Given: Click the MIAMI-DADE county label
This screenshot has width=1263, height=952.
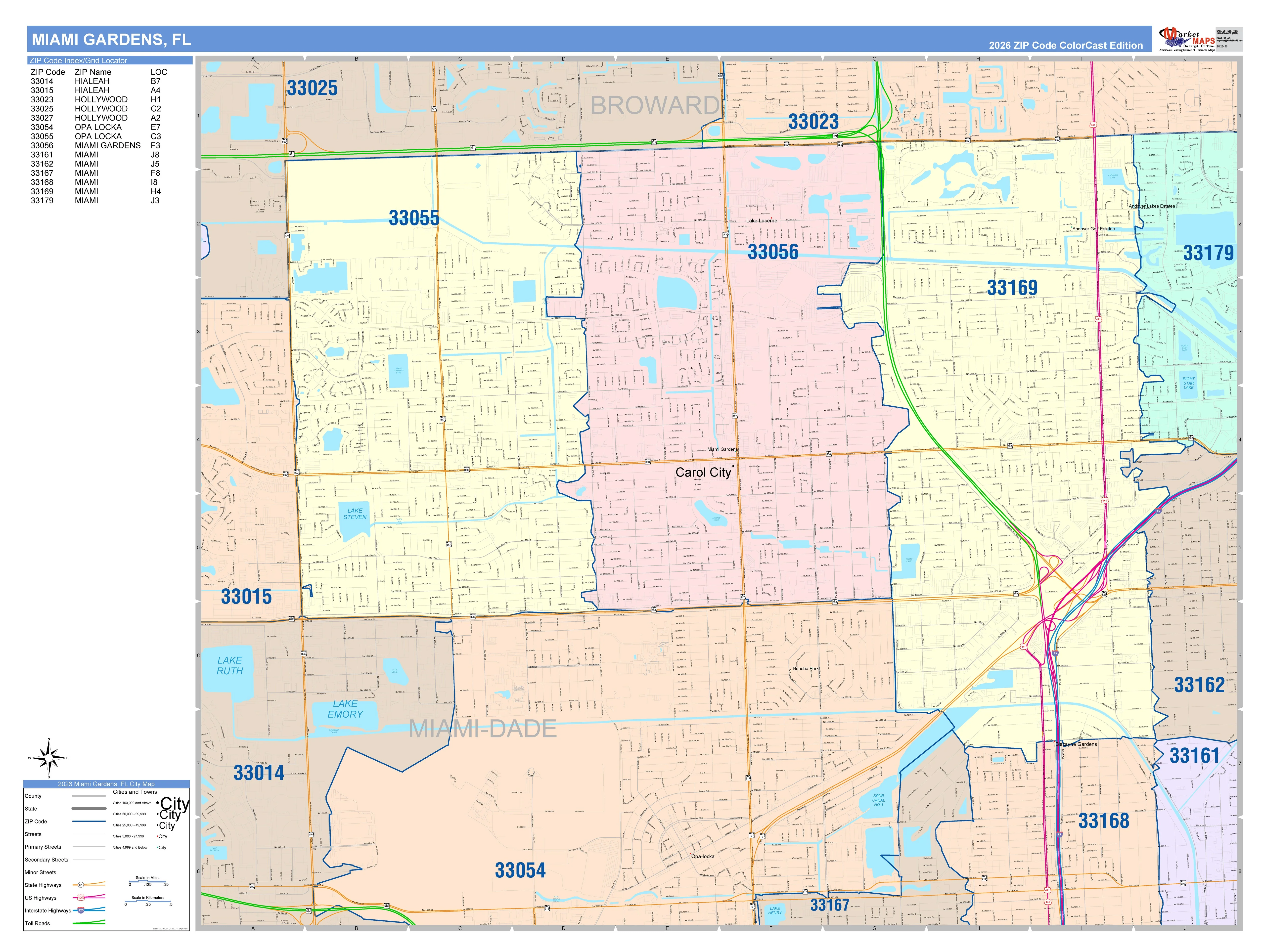Looking at the screenshot, I should [x=483, y=729].
